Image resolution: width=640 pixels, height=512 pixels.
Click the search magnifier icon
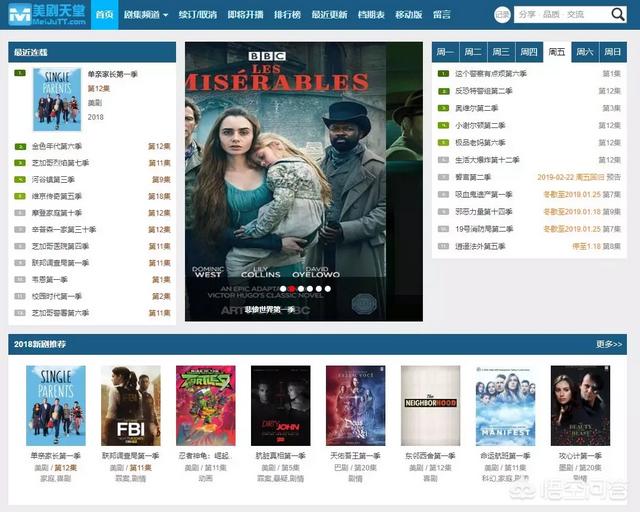click(x=618, y=15)
